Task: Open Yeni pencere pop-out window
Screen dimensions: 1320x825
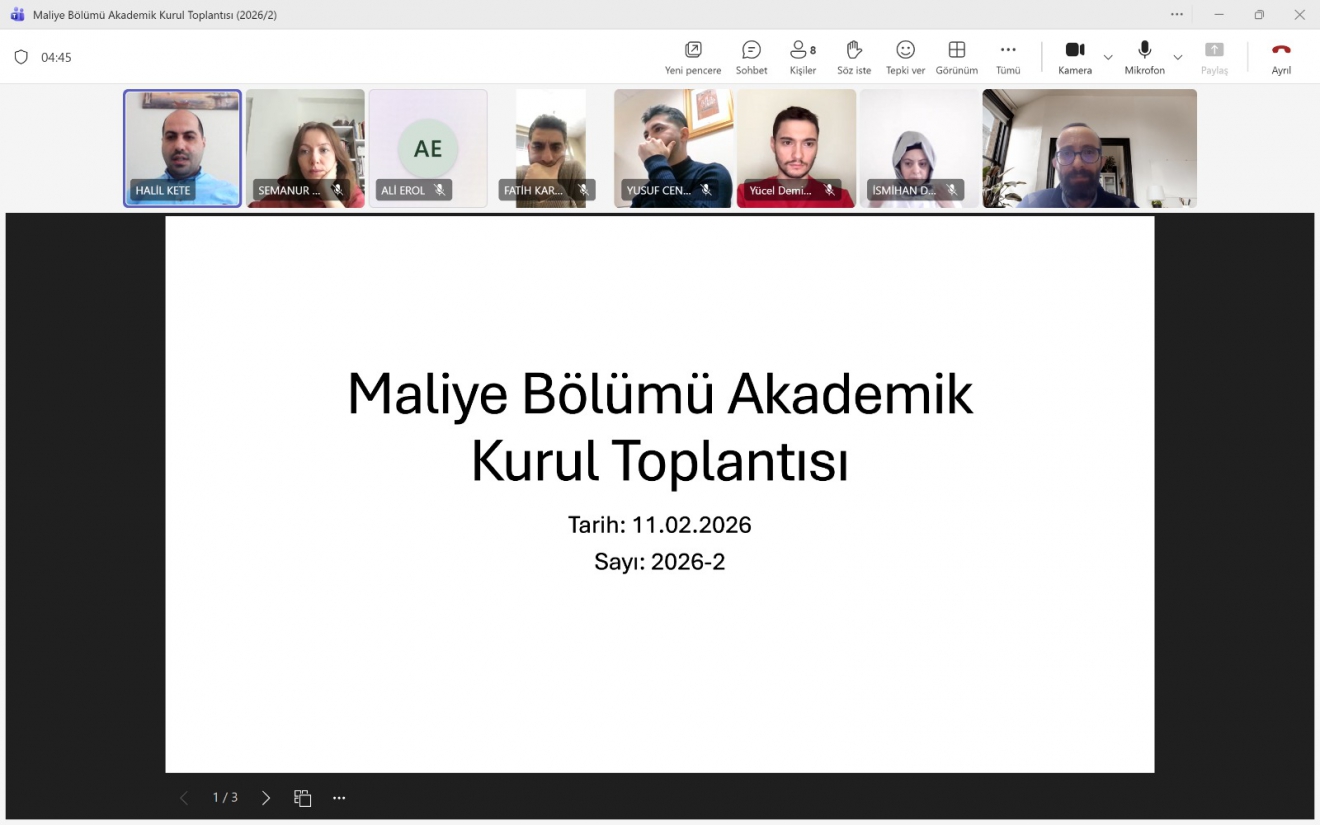Action: click(x=693, y=57)
